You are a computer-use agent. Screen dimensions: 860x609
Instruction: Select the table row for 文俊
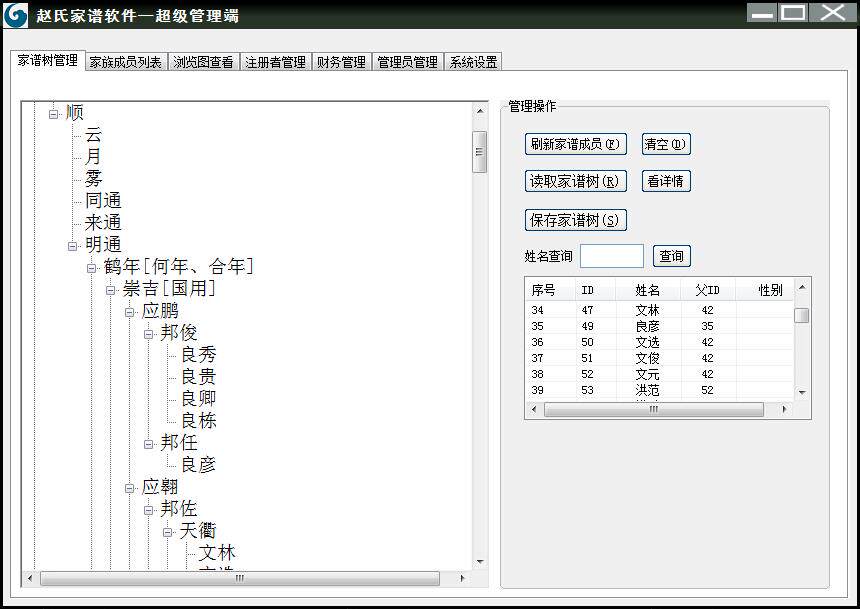click(659, 358)
